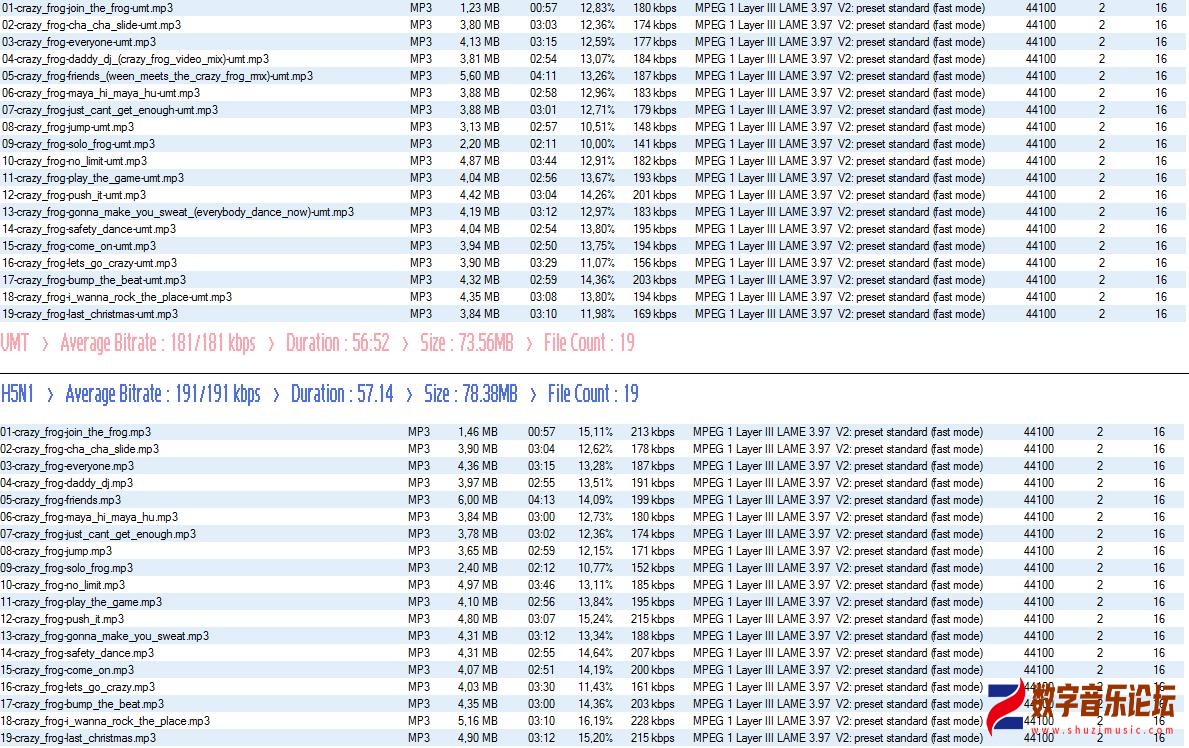The width and height of the screenshot is (1189, 748).
Task: Select 18-crazy_frog-i_wanna_rock_the_place.mp3 file row
Action: [105, 721]
